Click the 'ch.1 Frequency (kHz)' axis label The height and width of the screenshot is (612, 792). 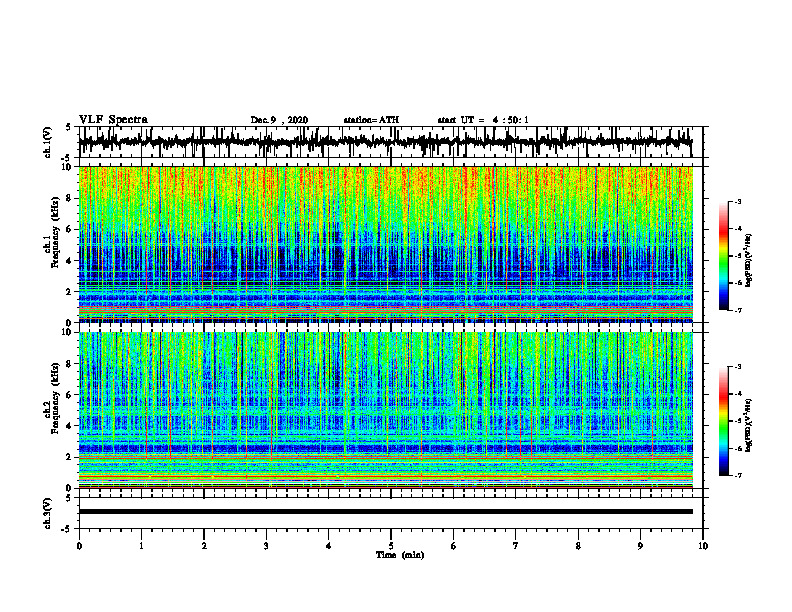53,232
